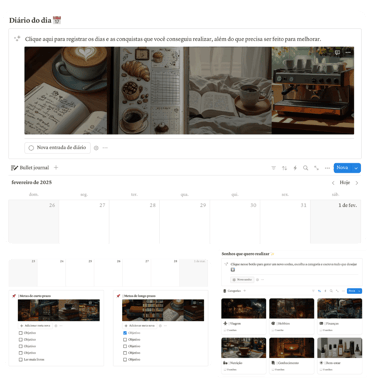
Task: Open the Nutrição gallery card
Action: coord(244,356)
